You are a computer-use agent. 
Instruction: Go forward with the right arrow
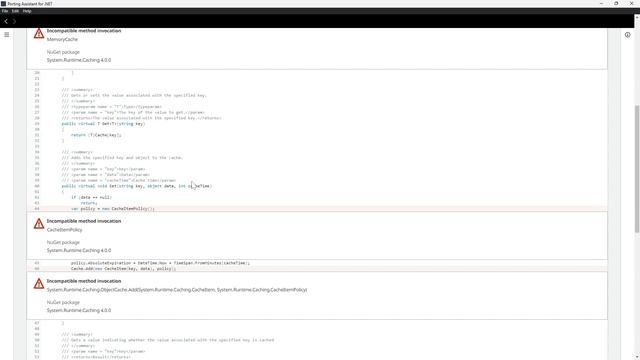[14, 21]
